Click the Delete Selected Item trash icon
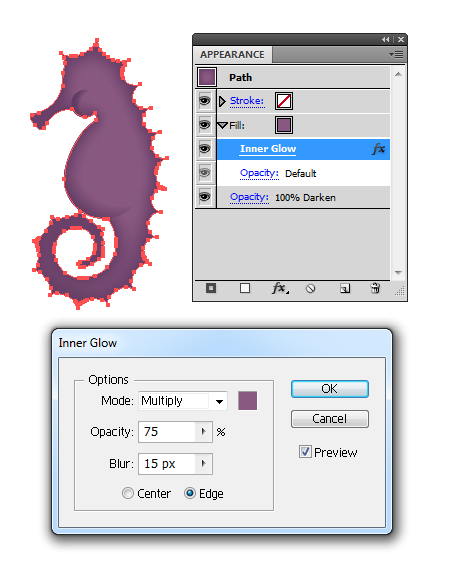 (x=375, y=288)
